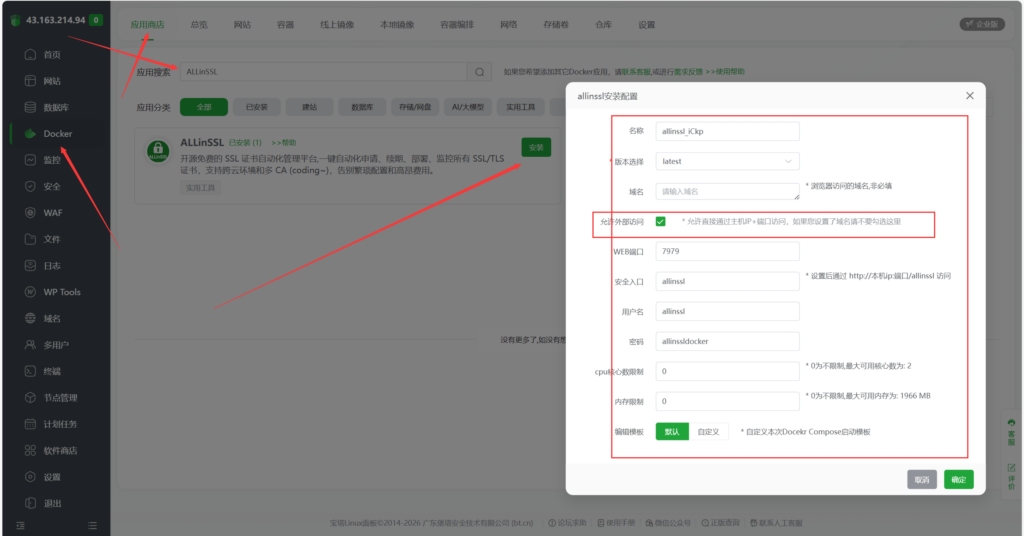The width and height of the screenshot is (1024, 536).
Task: Filter apps by 全部 category
Action: 204,107
